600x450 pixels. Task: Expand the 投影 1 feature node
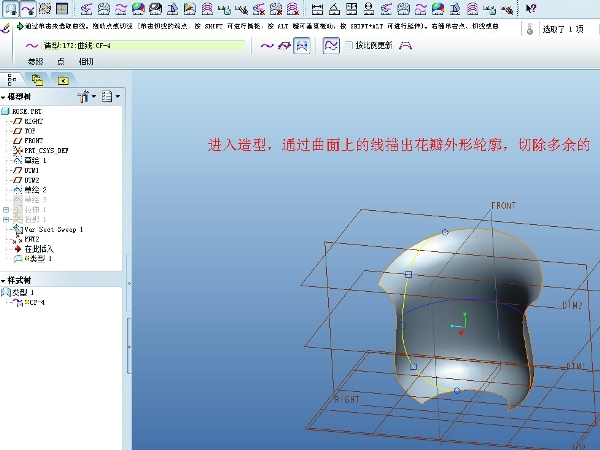7,219
